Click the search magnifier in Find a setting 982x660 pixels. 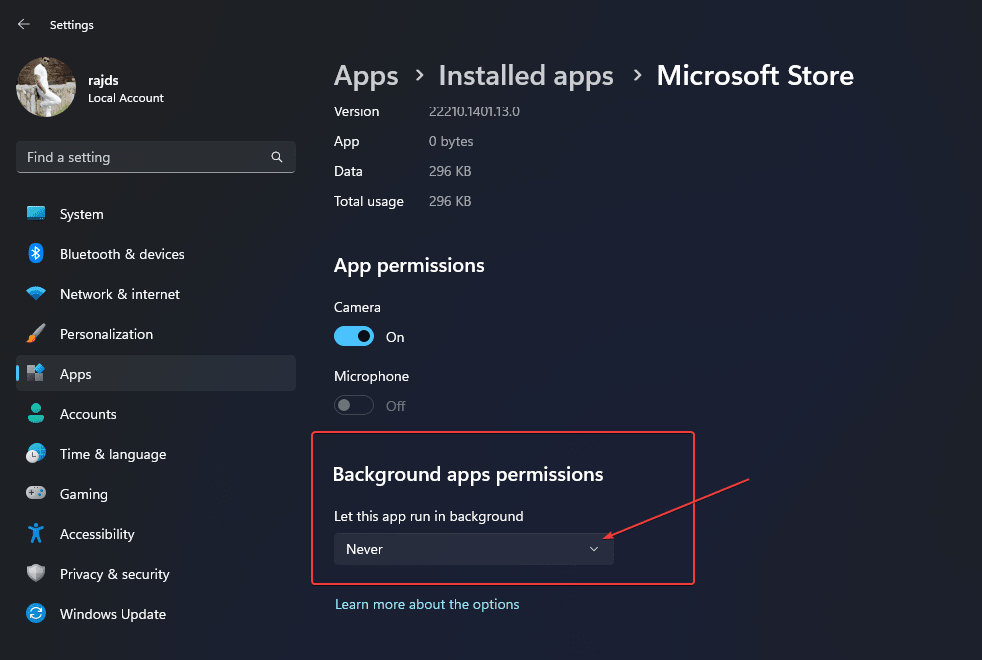pyautogui.click(x=276, y=157)
